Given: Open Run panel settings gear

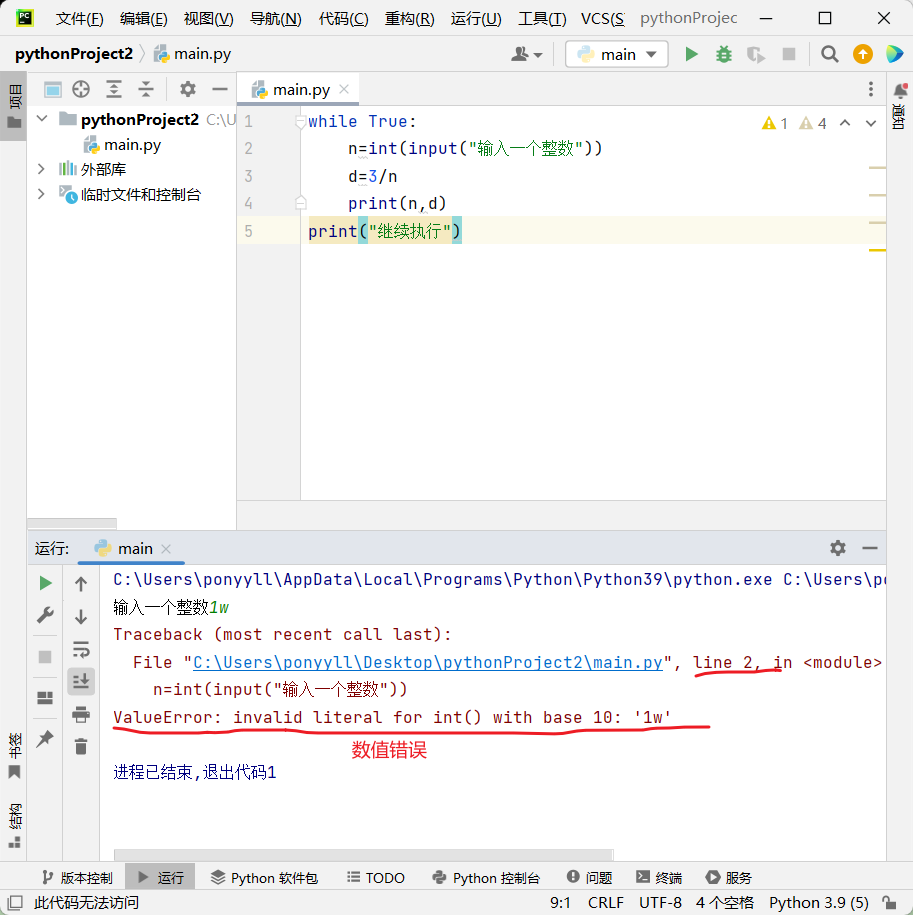Looking at the screenshot, I should [838, 548].
